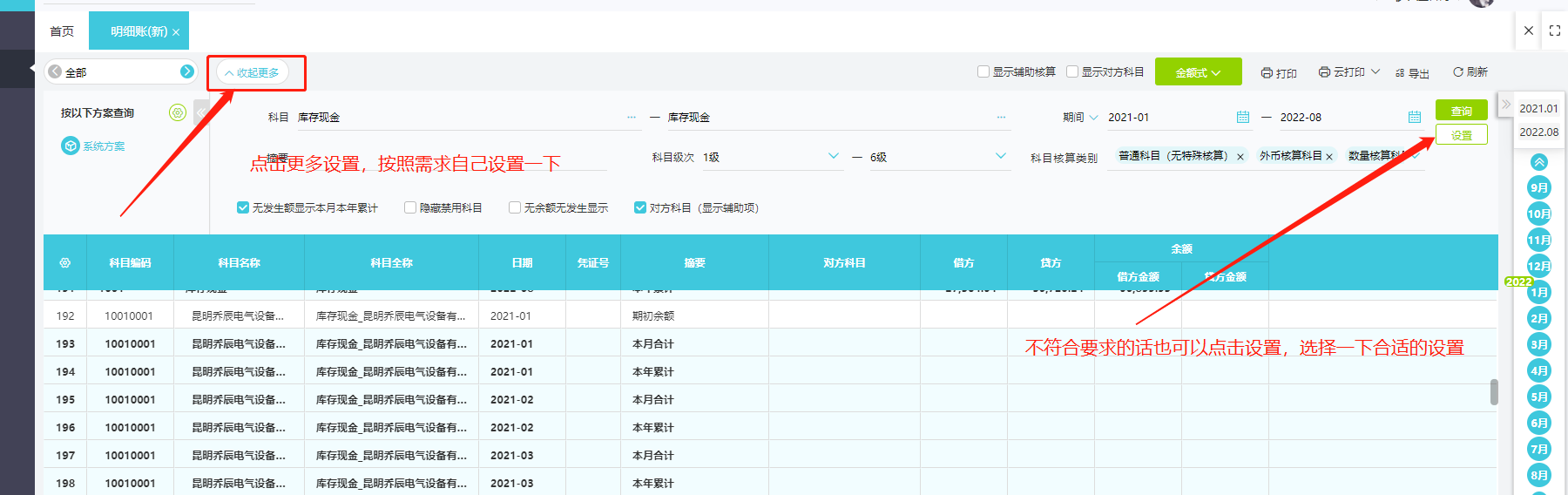Viewport: 1568px width, 495px height.
Task: Select 2月 month marker
Action: pyautogui.click(x=1539, y=318)
